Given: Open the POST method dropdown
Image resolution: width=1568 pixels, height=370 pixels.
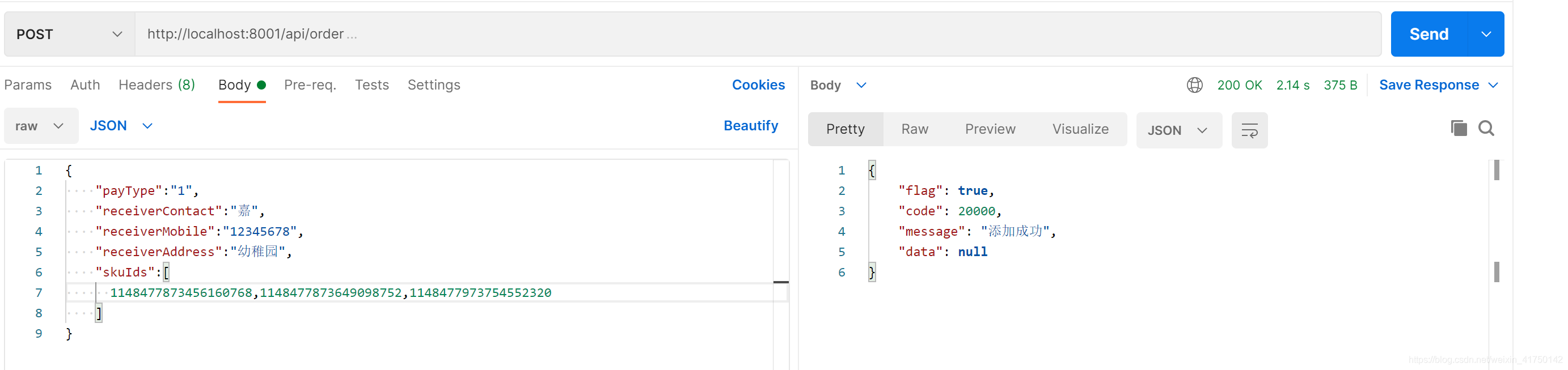Looking at the screenshot, I should 69,34.
